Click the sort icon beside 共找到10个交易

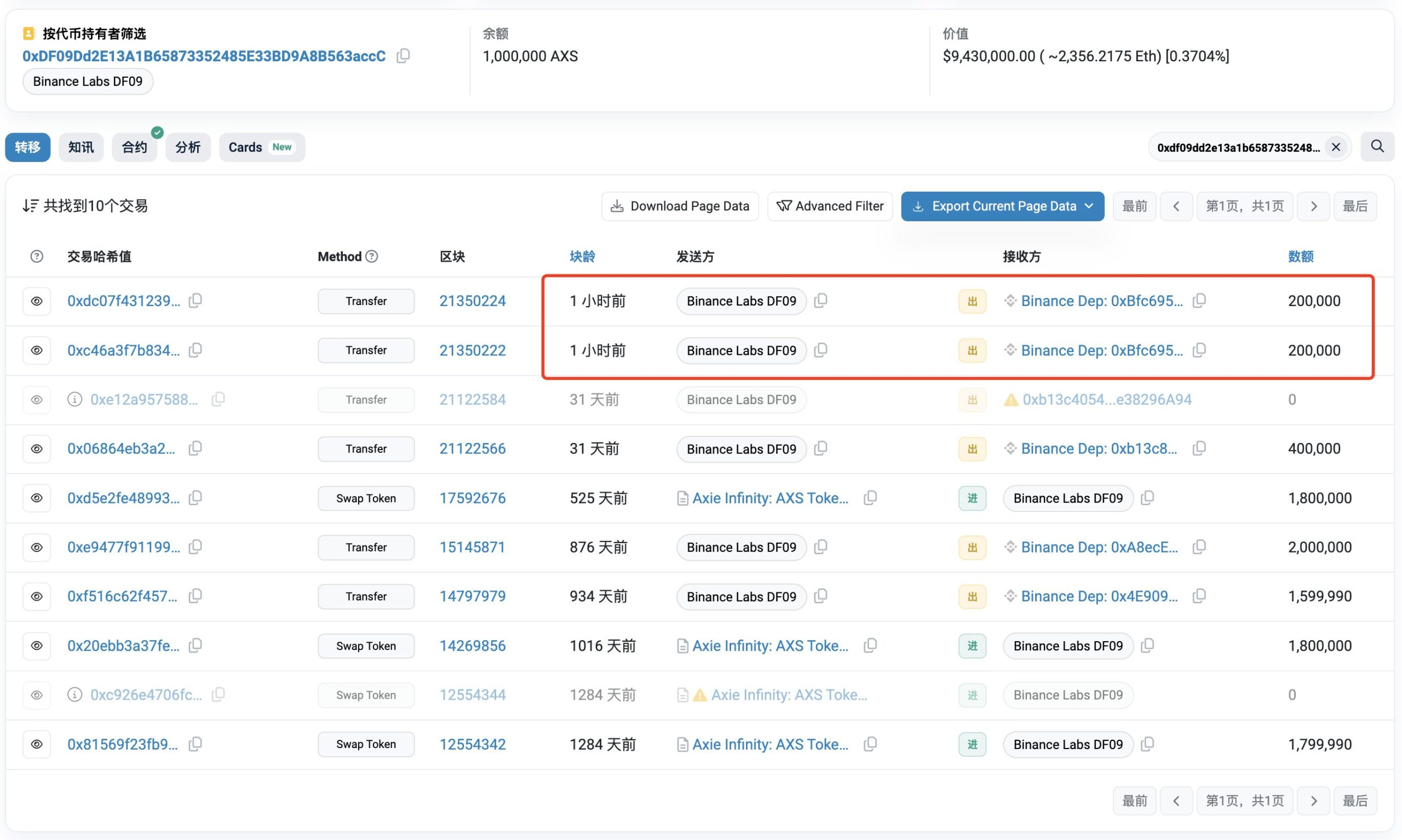click(31, 206)
